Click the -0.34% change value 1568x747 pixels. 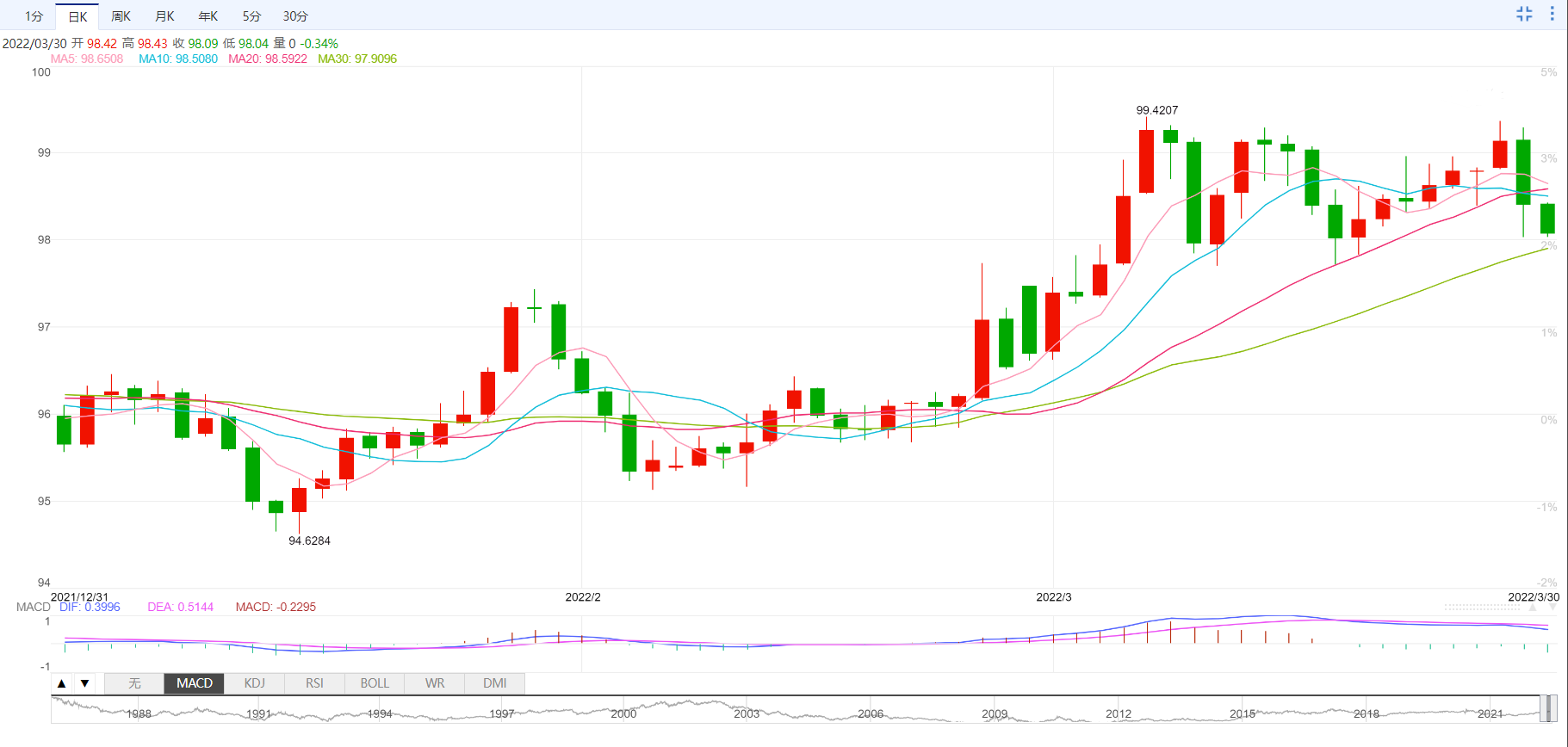pos(319,43)
